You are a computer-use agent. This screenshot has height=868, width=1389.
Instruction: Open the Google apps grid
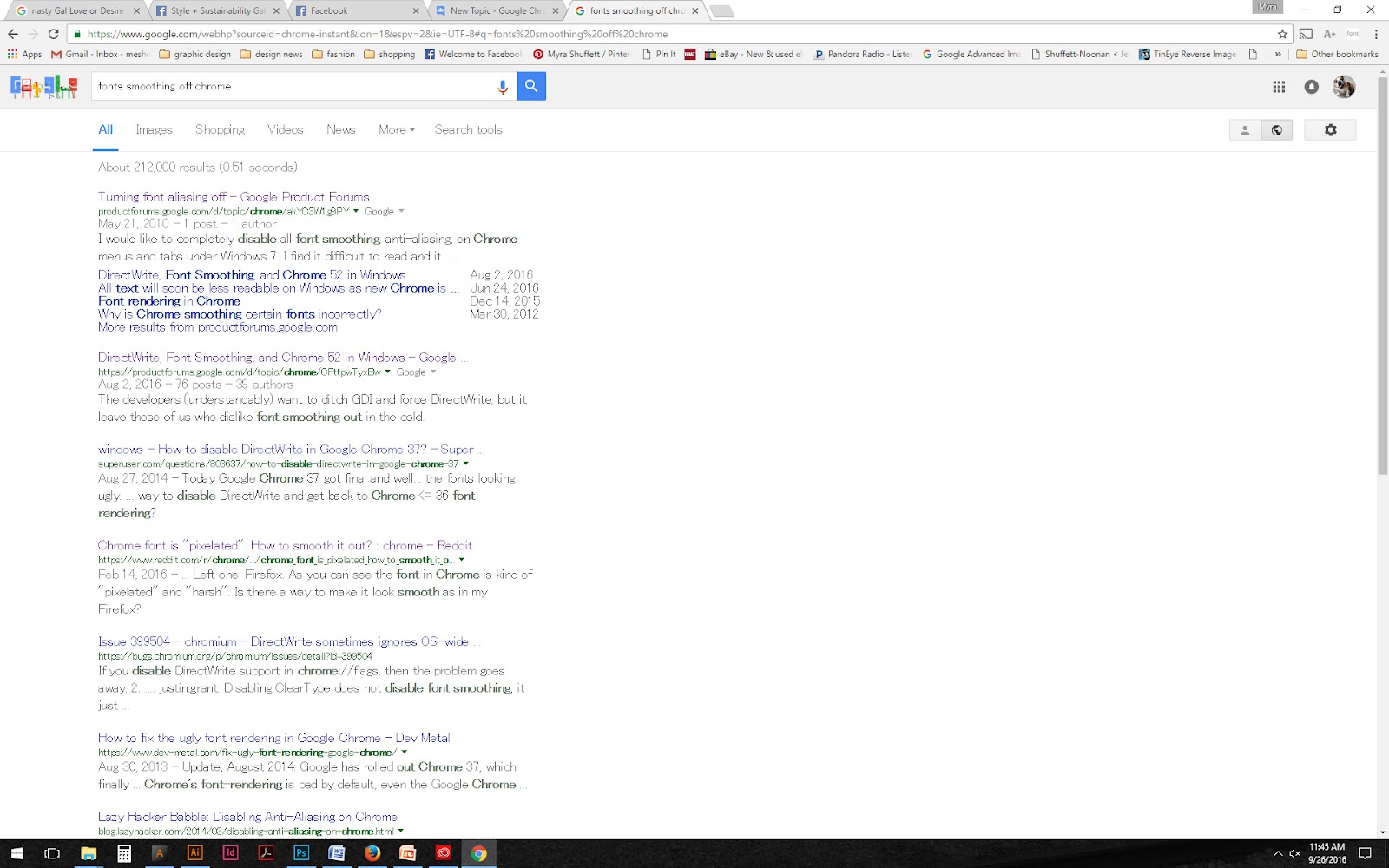tap(1279, 87)
